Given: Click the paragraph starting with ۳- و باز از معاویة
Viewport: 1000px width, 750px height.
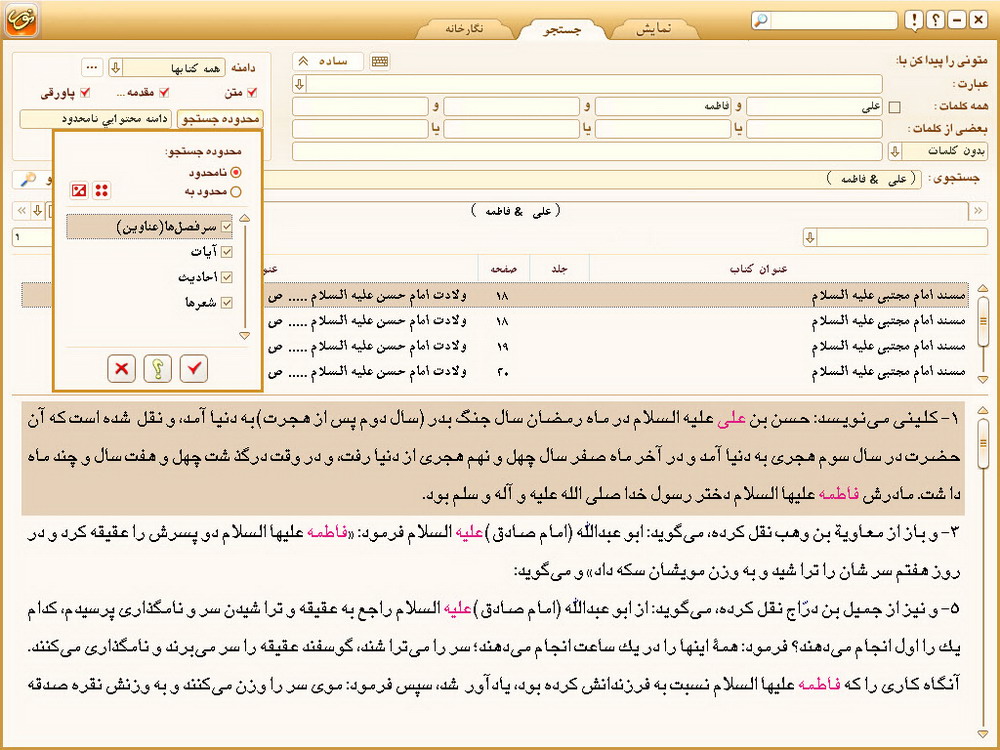Looking at the screenshot, I should pyautogui.click(x=493, y=552).
